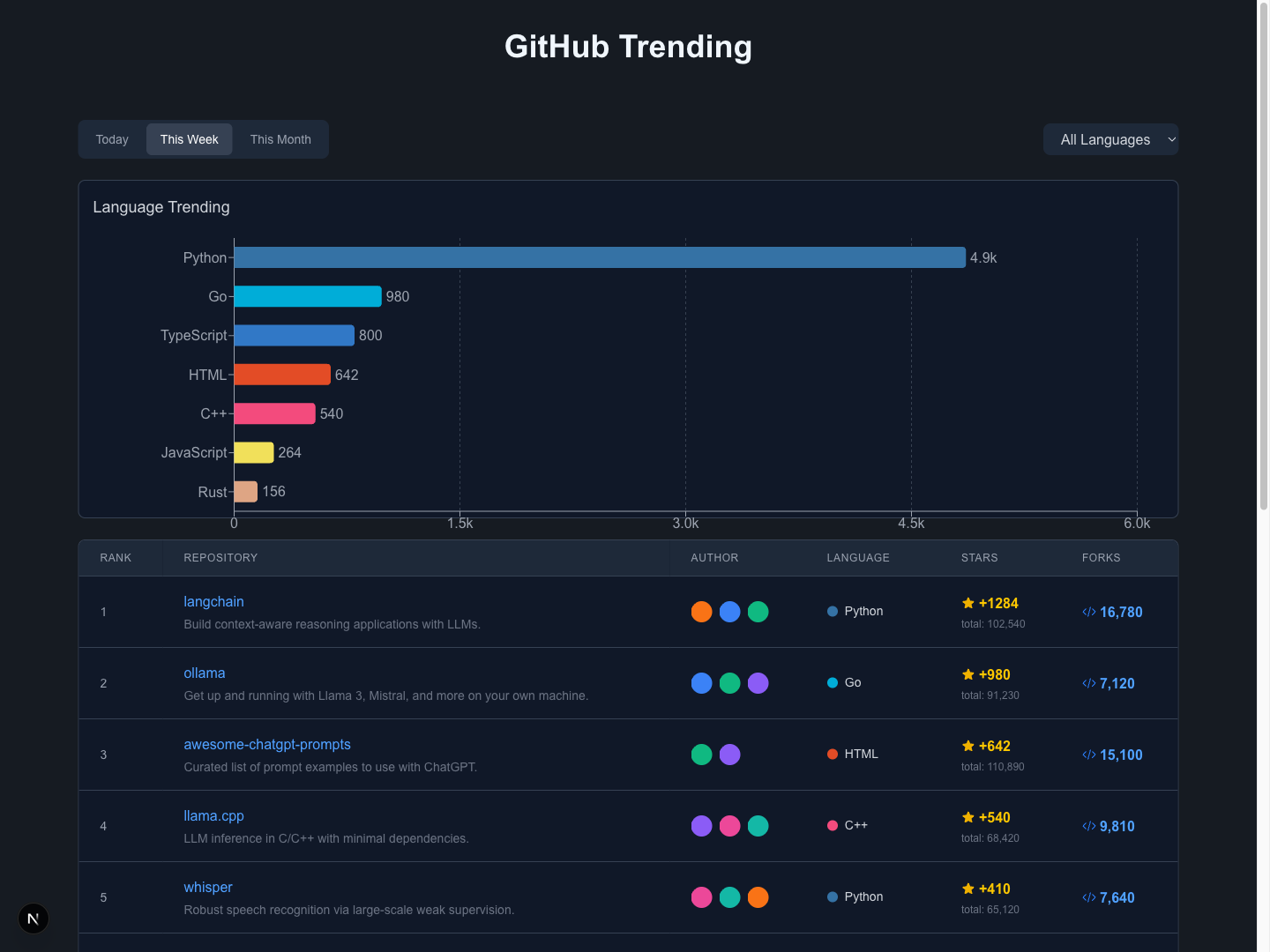The width and height of the screenshot is (1270, 952).
Task: Click the 16,780 forks count
Action: point(1121,612)
